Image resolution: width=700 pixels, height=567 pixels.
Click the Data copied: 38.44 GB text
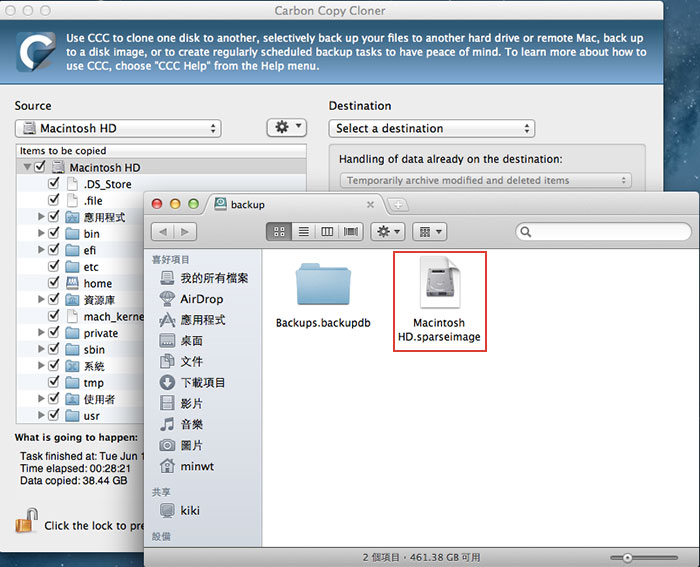tap(74, 481)
